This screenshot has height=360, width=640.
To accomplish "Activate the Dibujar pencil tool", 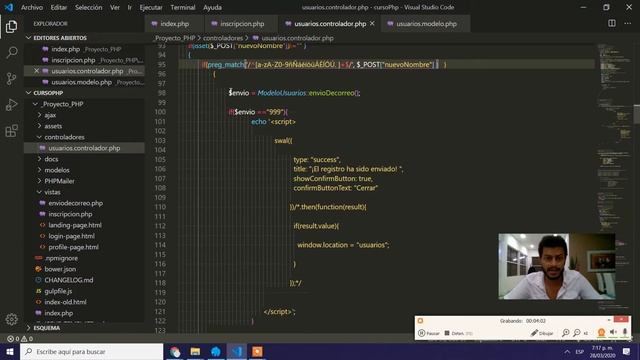I will tap(542, 333).
